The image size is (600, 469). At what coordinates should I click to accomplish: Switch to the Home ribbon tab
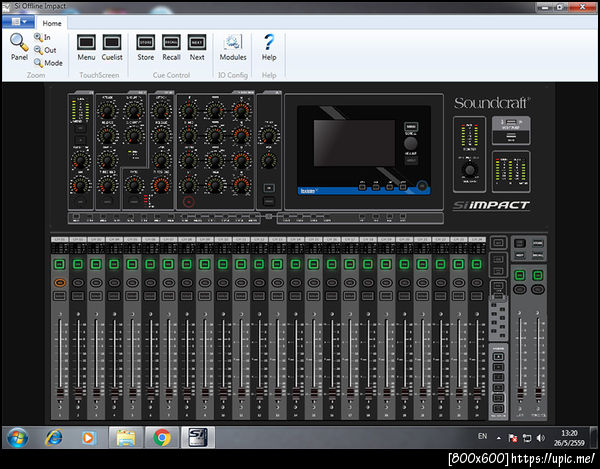point(52,22)
